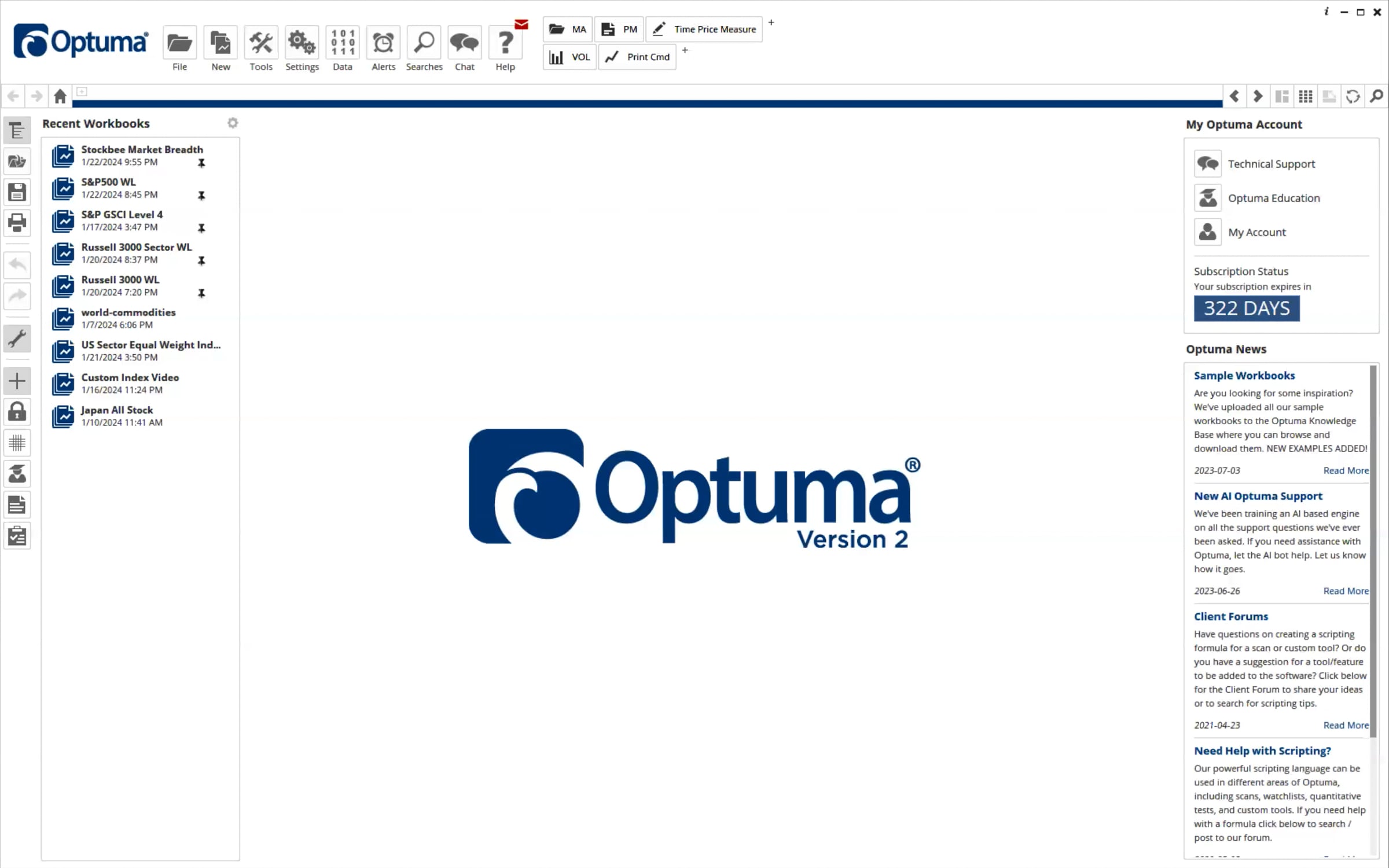The width and height of the screenshot is (1389, 868).
Task: Open the Alerts clock icon
Action: point(383,43)
